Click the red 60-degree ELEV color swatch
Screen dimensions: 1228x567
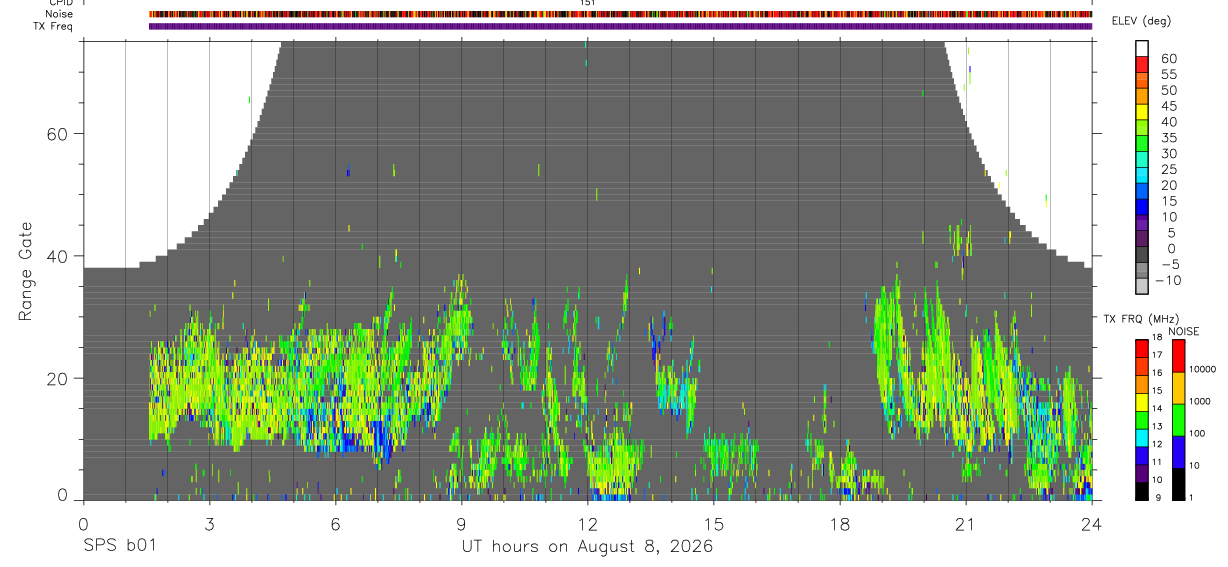(x=1142, y=64)
